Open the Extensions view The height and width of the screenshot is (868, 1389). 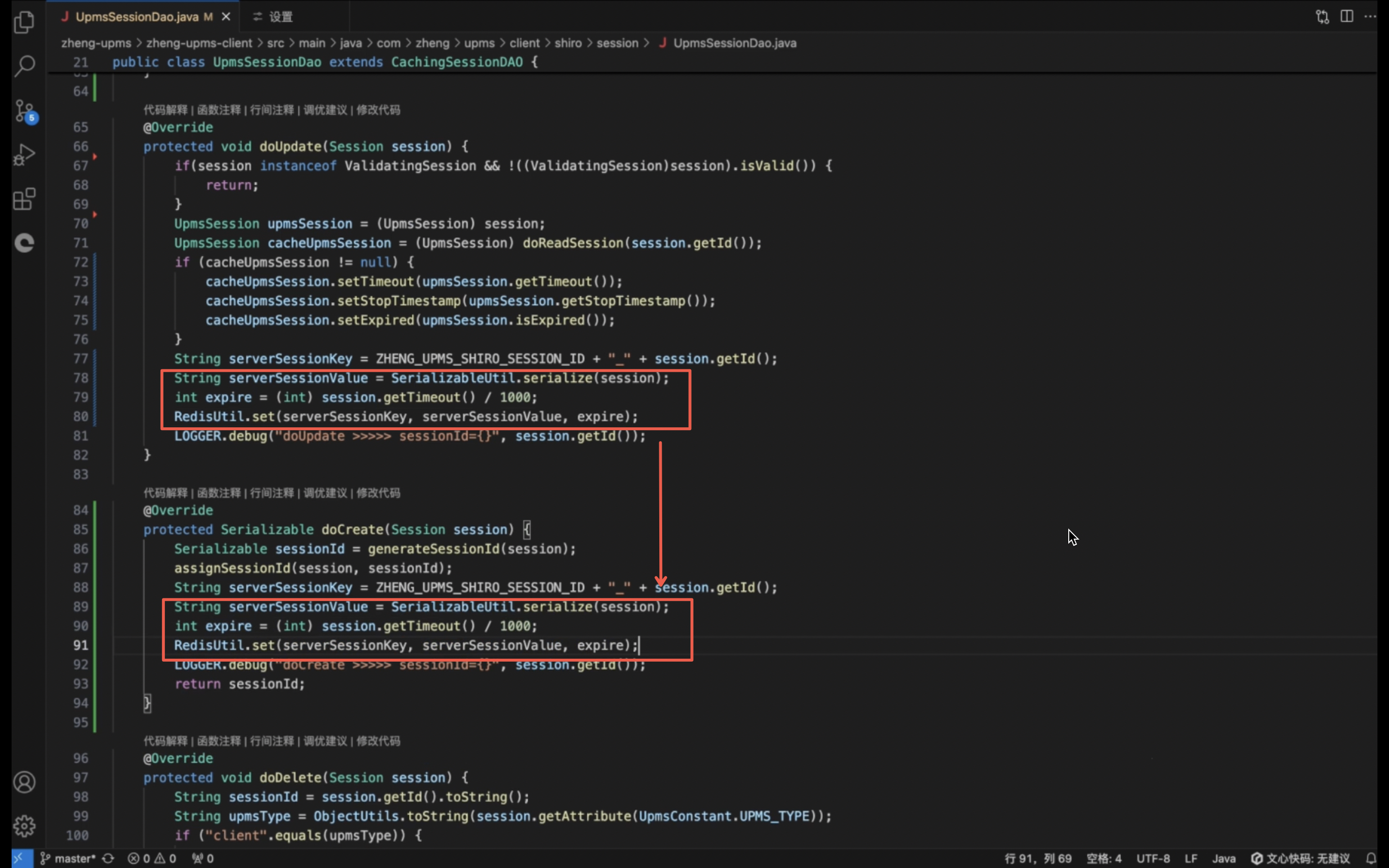tap(24, 199)
